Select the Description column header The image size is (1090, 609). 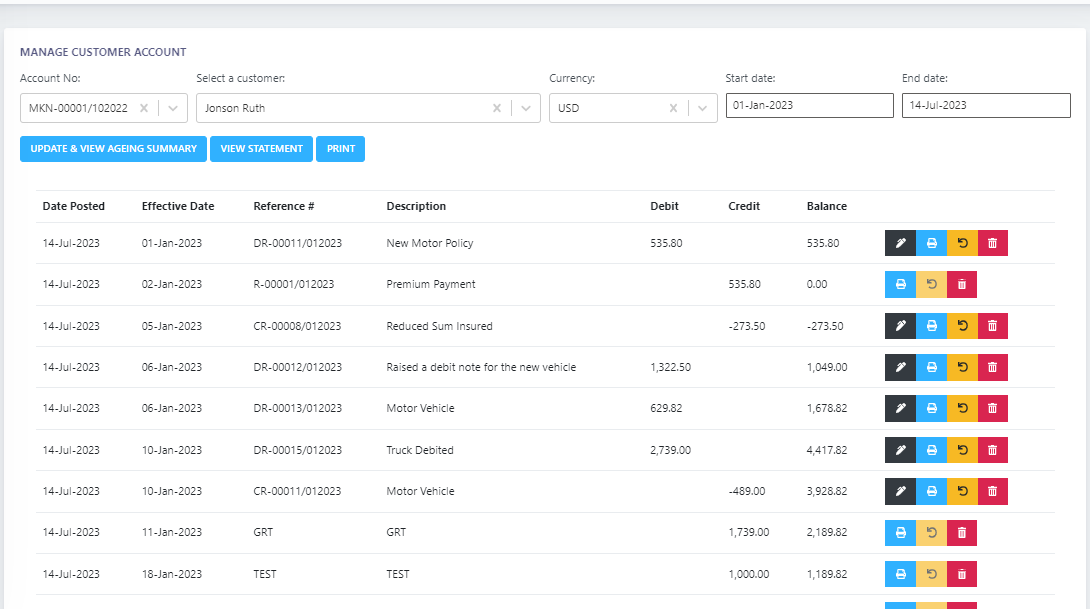point(416,206)
